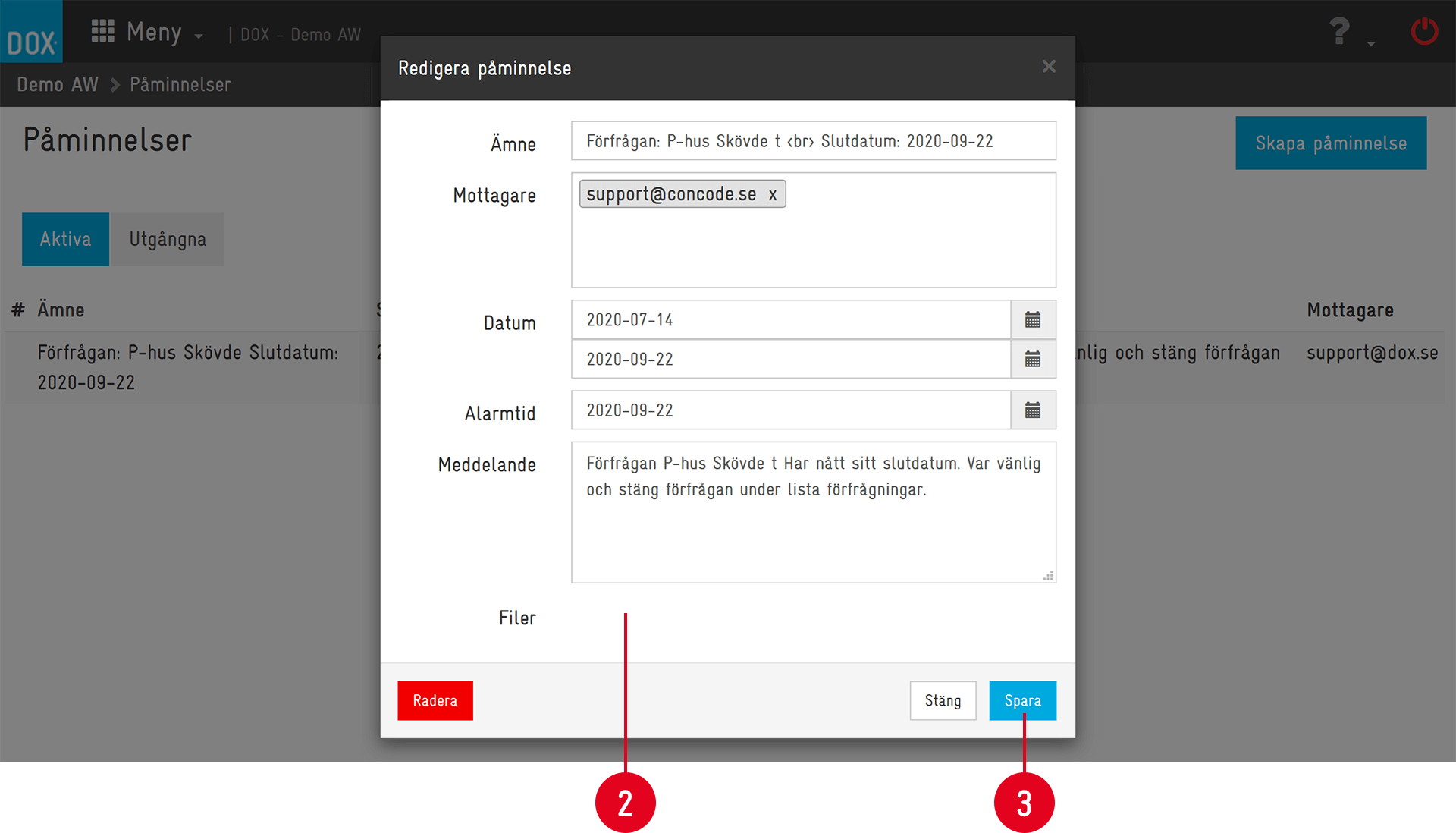Click the Alarmtid date field
The image size is (1456, 833).
791,410
